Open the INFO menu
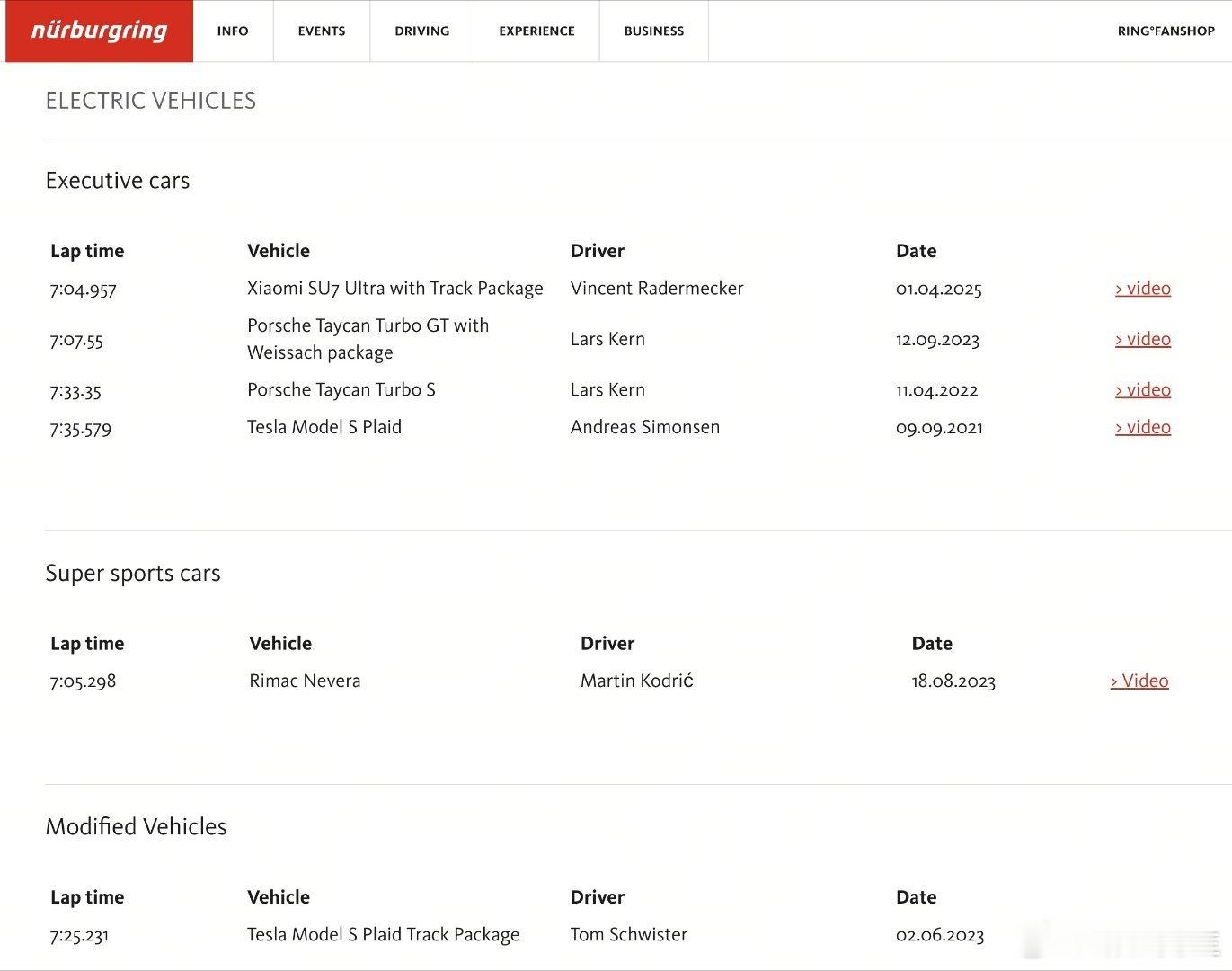1232x971 pixels. (x=233, y=31)
